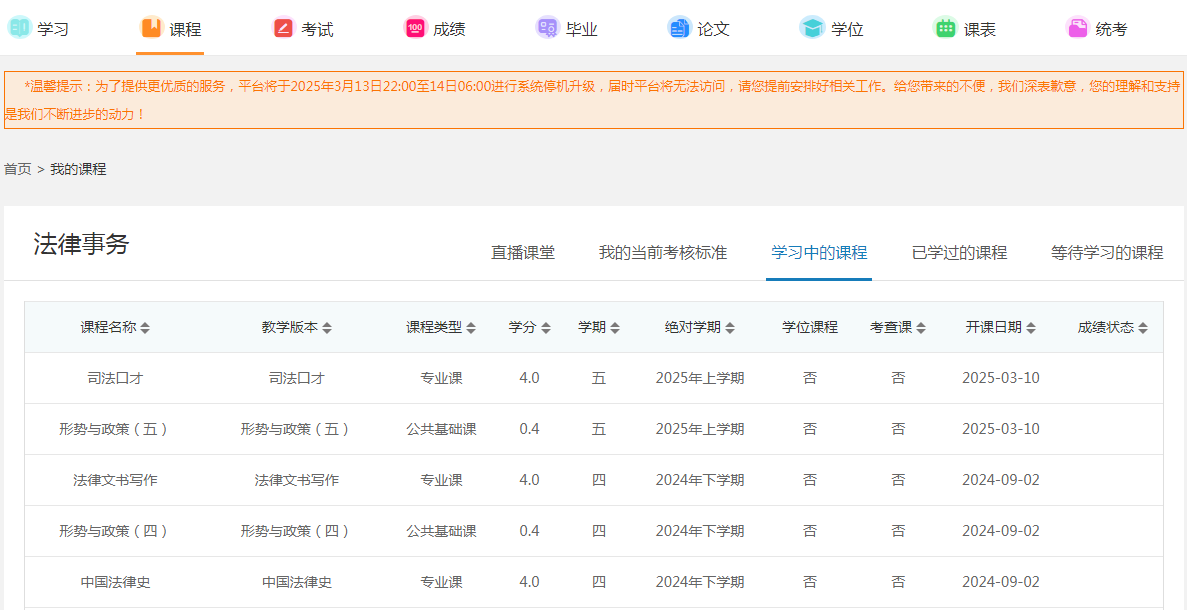
Task: Click the blue 论文 document icon
Action: coord(679,28)
